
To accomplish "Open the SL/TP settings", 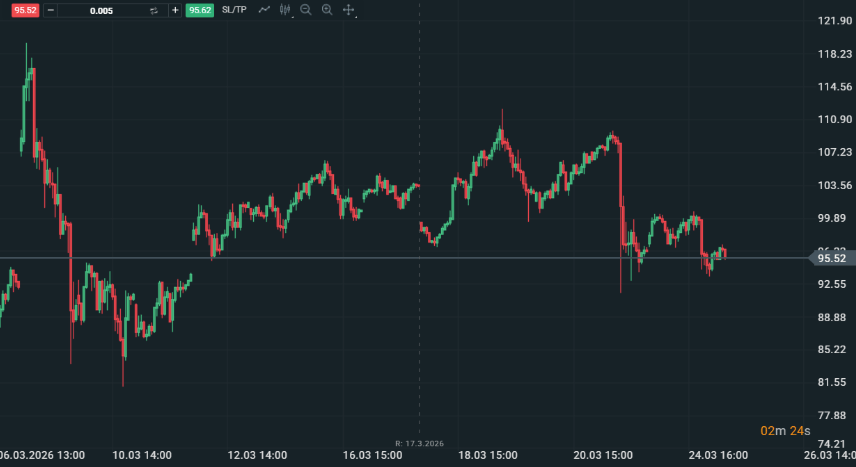I will coord(234,10).
